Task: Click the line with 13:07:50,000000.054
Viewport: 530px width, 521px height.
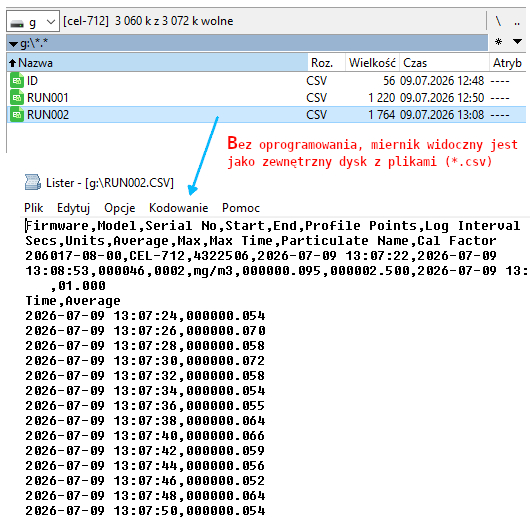Action: [x=145, y=511]
